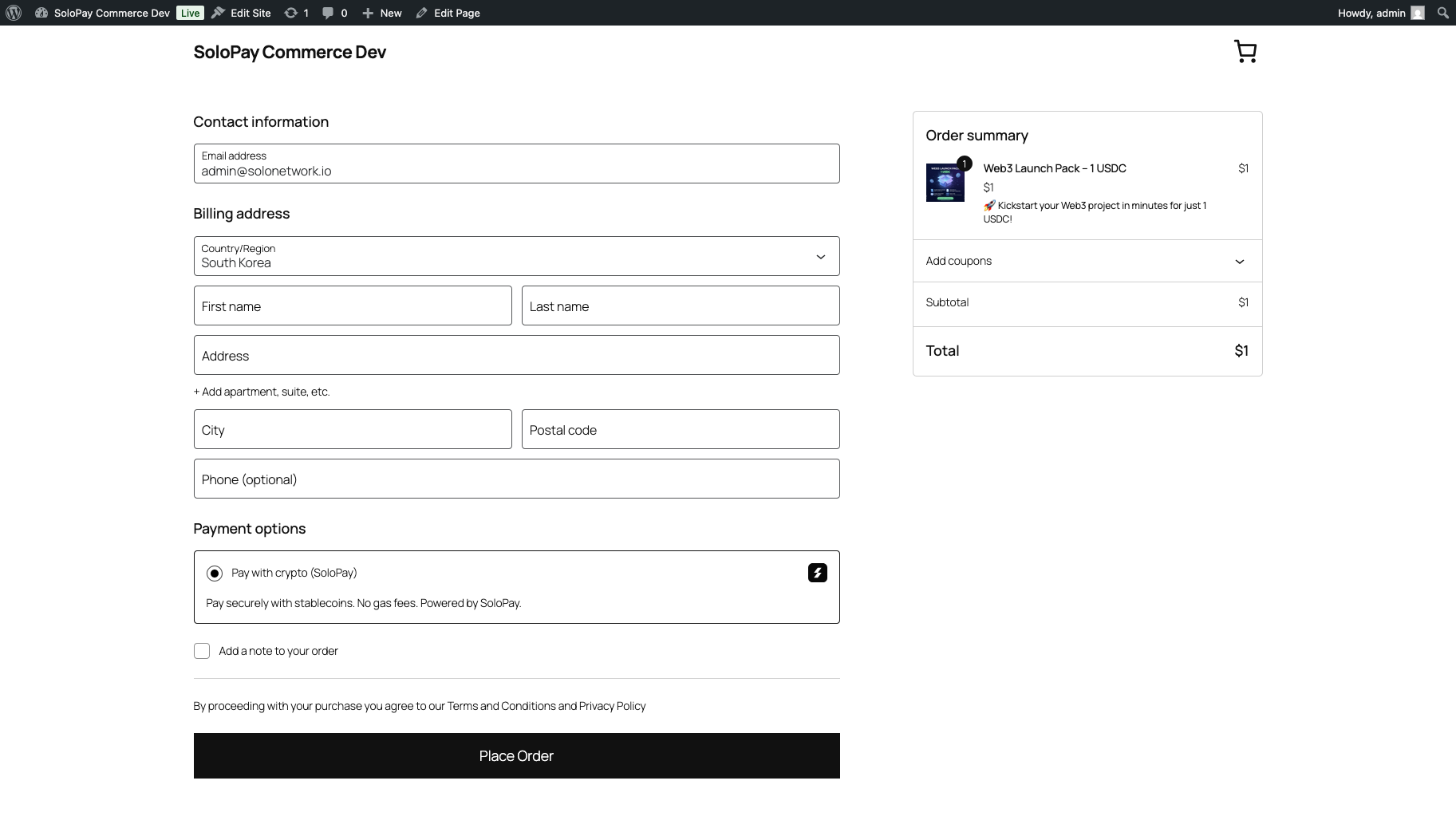
Task: Click the SoloPay Commerce Dev site title
Action: 290,52
